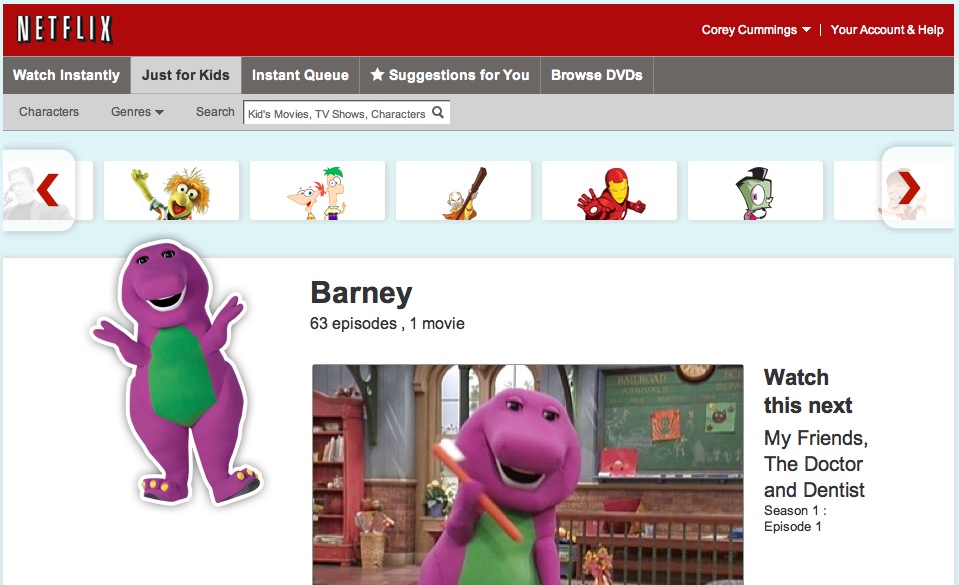Click the magnifying glass search icon
Screen dimensions: 959x585
click(x=438, y=113)
